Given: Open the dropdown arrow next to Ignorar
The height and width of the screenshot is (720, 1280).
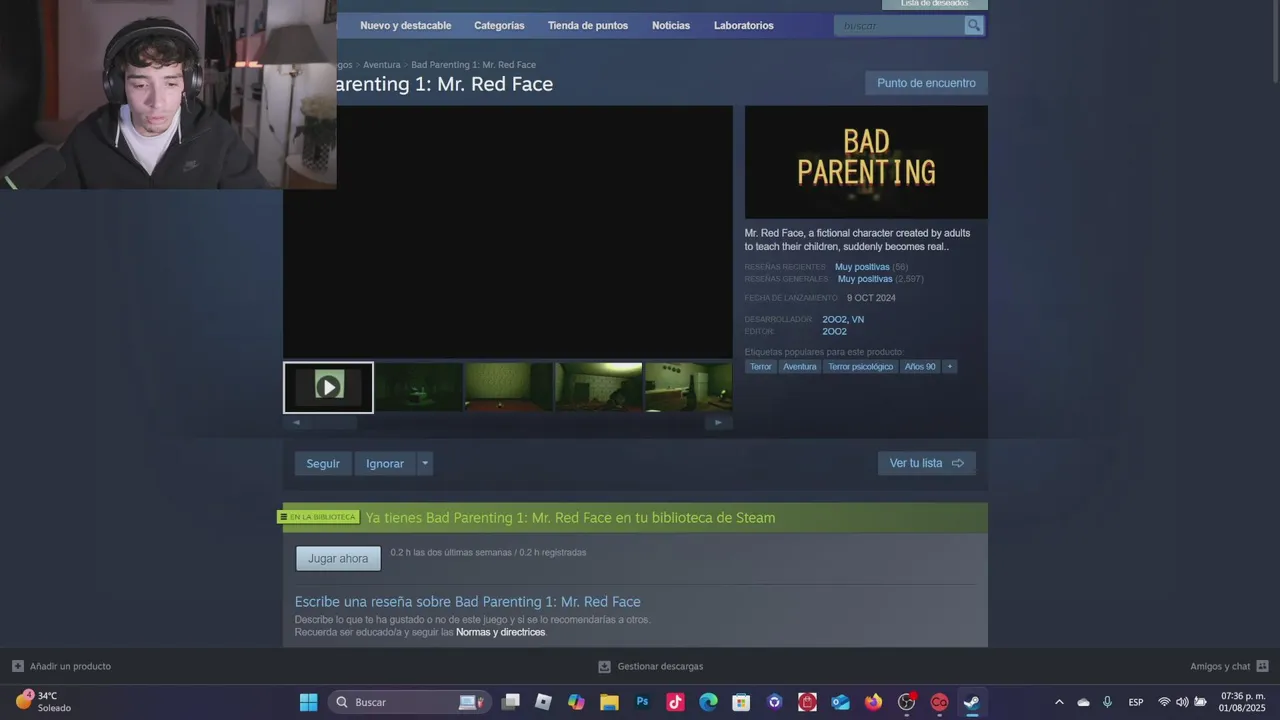Looking at the screenshot, I should click(425, 464).
